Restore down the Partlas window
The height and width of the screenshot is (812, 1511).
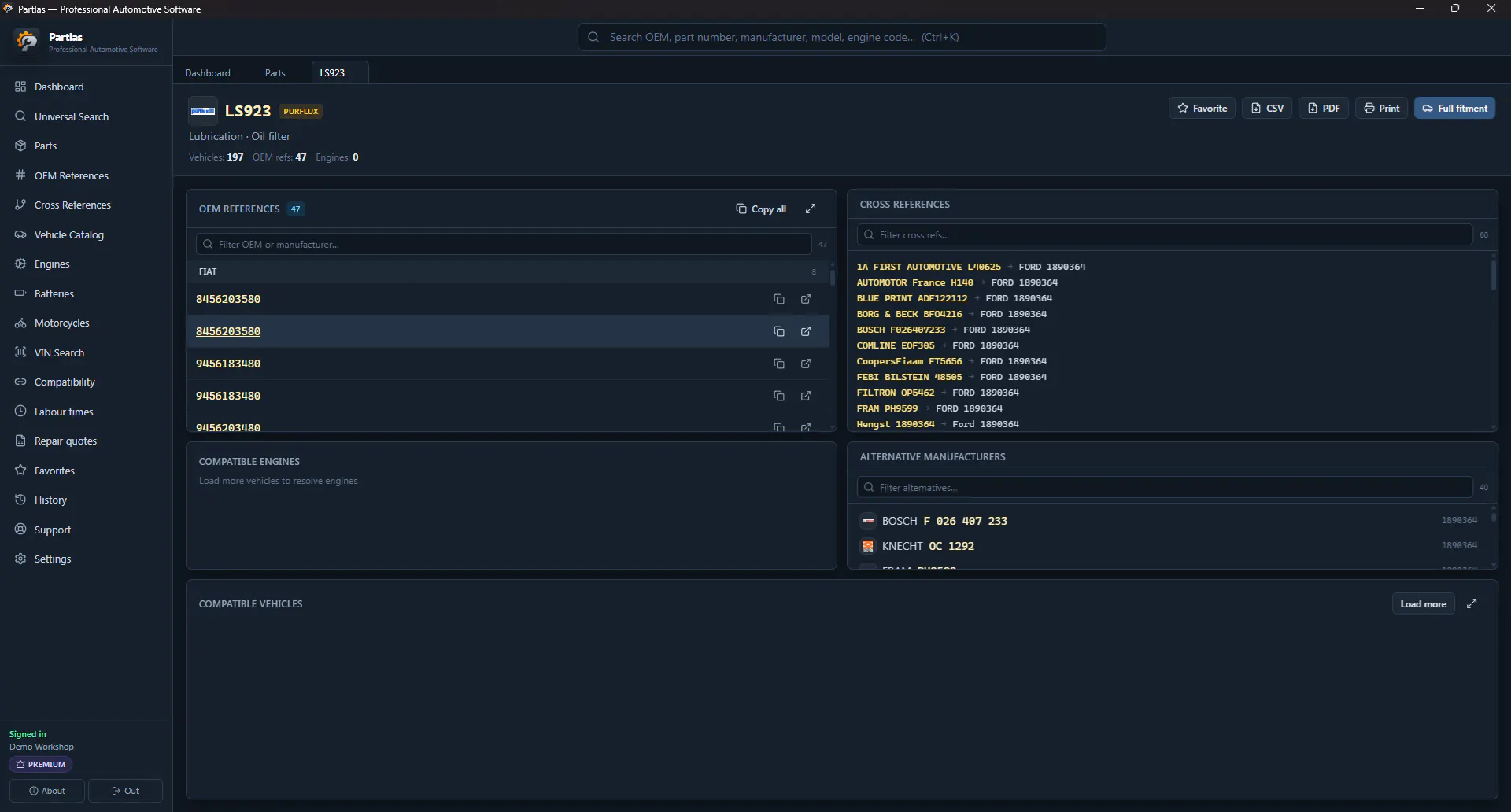tap(1455, 9)
